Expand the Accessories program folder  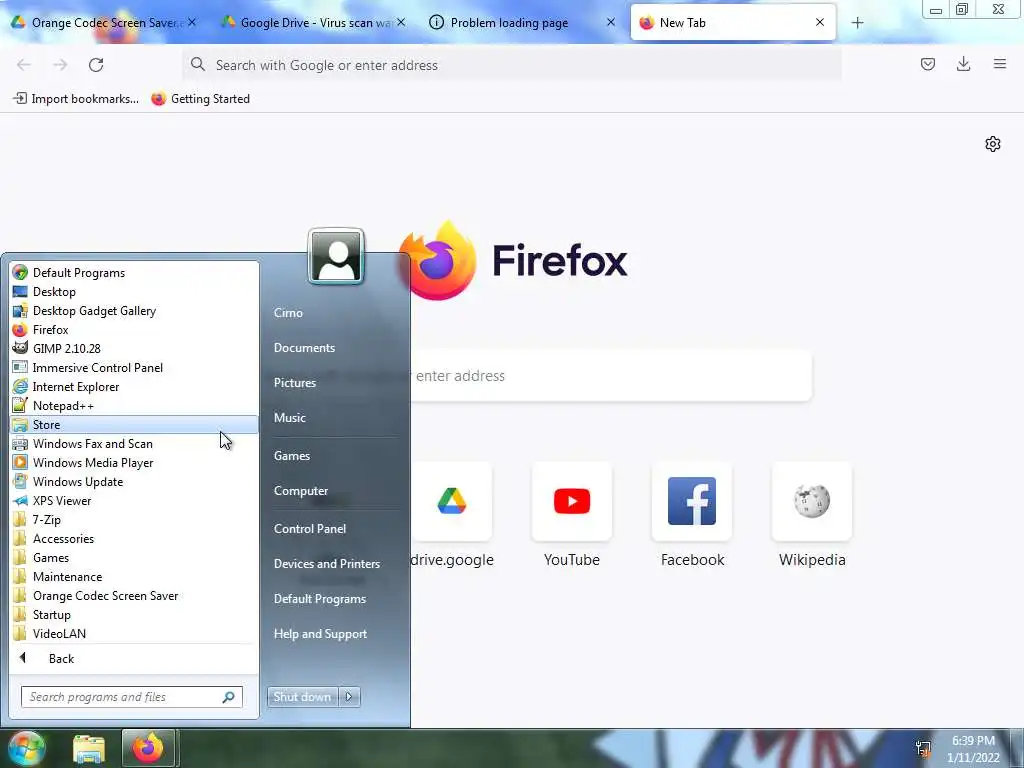point(134,539)
